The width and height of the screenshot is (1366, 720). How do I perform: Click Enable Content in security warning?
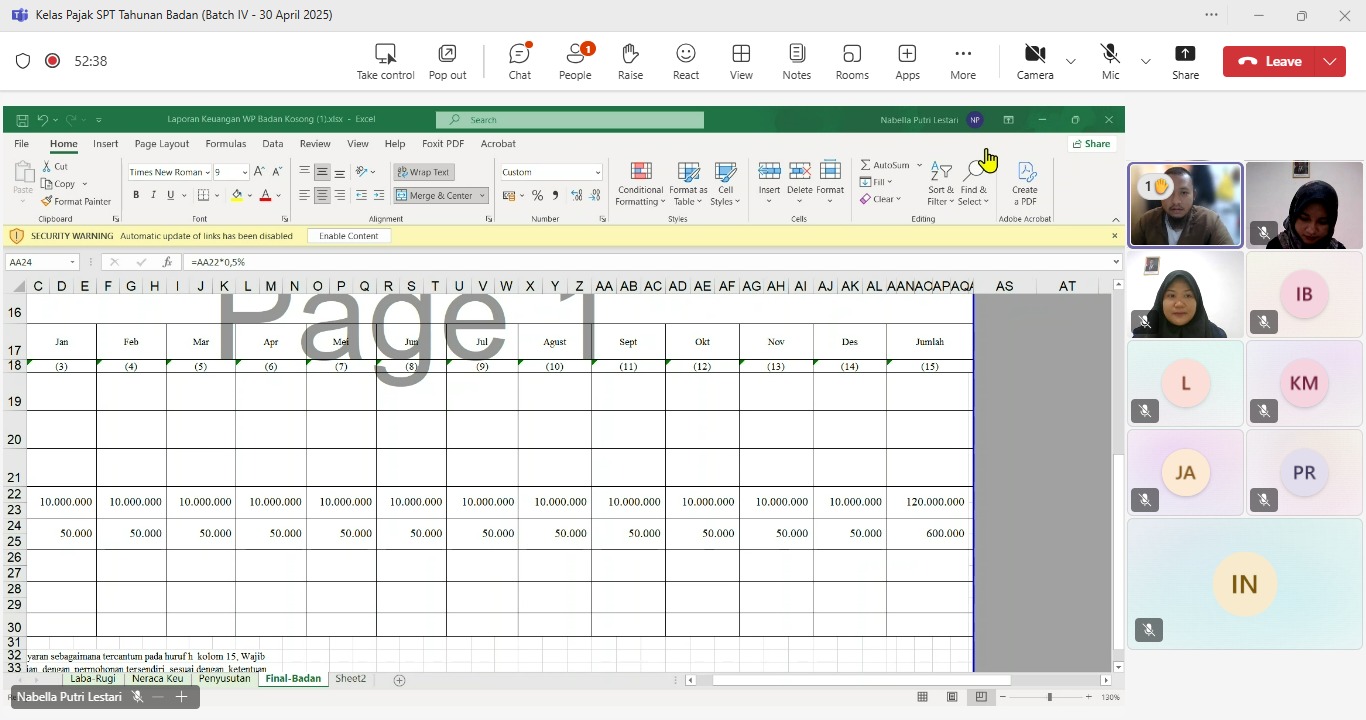point(349,236)
